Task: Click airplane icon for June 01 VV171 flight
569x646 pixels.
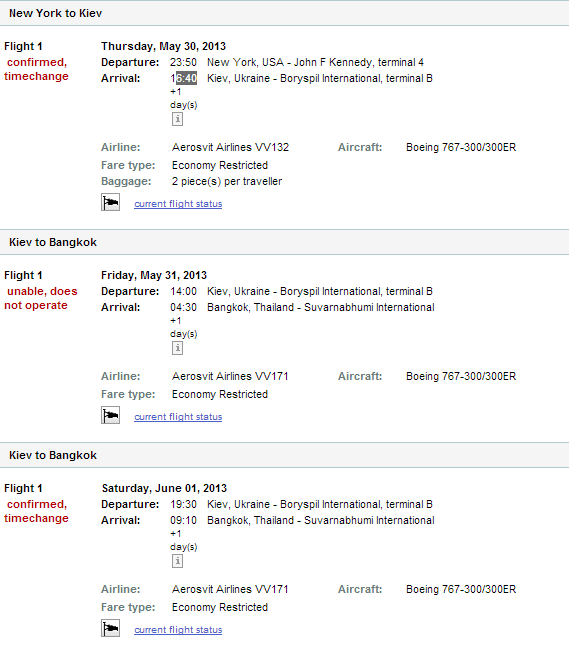Action: coord(110,628)
